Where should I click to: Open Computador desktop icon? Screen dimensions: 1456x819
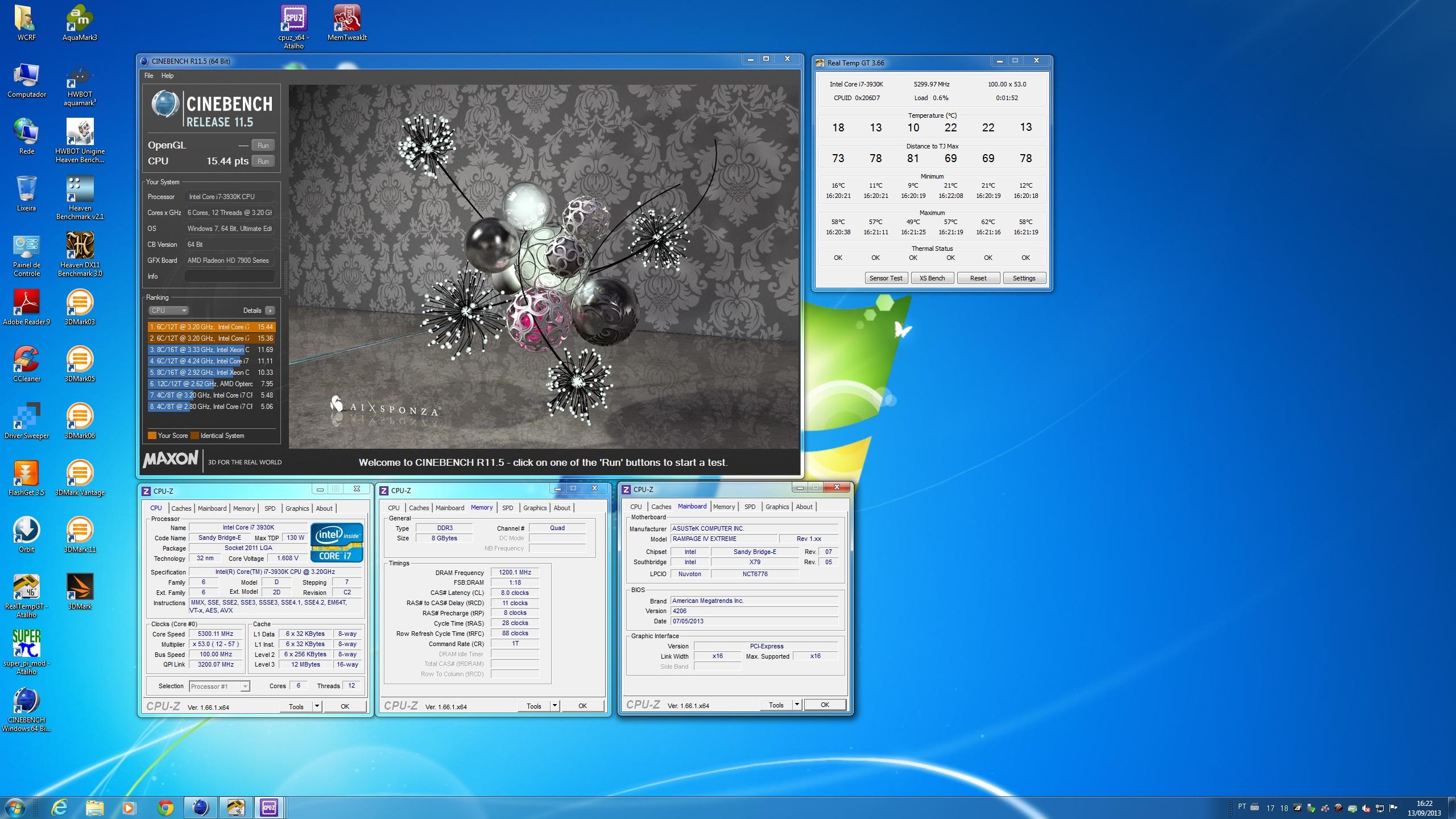point(26,80)
